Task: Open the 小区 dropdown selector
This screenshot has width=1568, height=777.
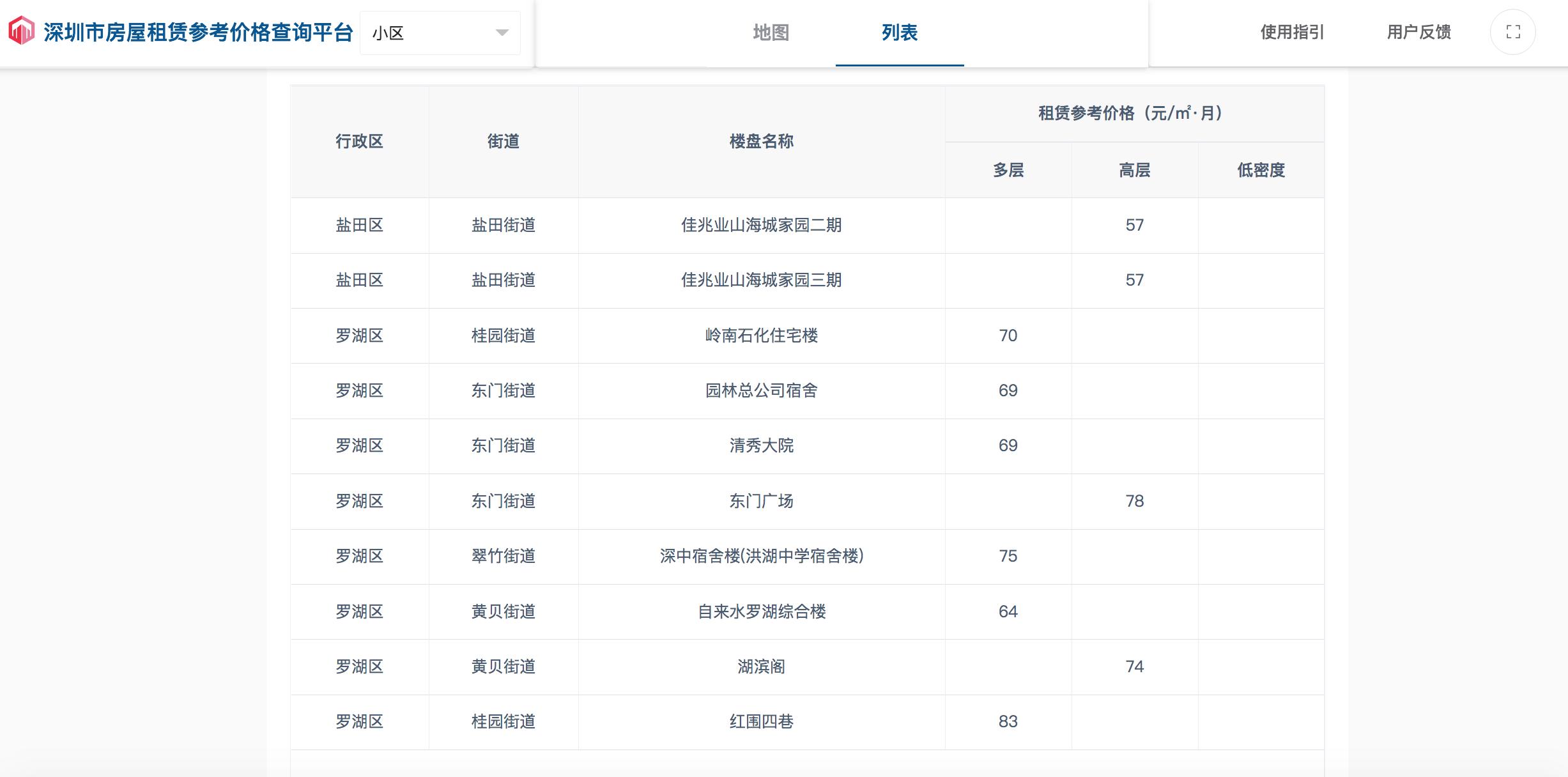Action: pyautogui.click(x=440, y=33)
